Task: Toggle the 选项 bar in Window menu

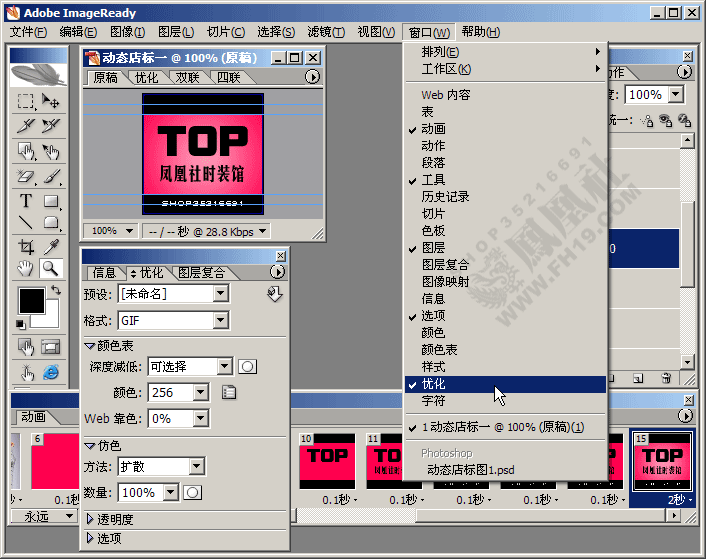Action: pyautogui.click(x=506, y=316)
